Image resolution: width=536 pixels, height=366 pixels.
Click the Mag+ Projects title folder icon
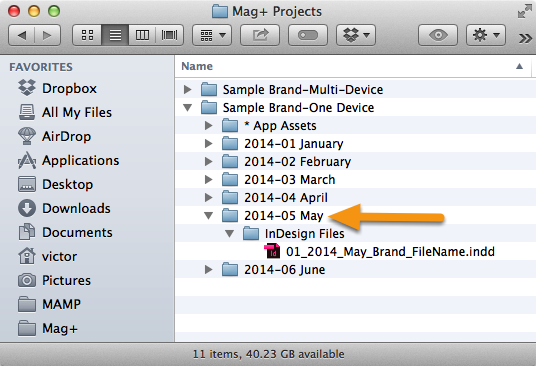220,11
